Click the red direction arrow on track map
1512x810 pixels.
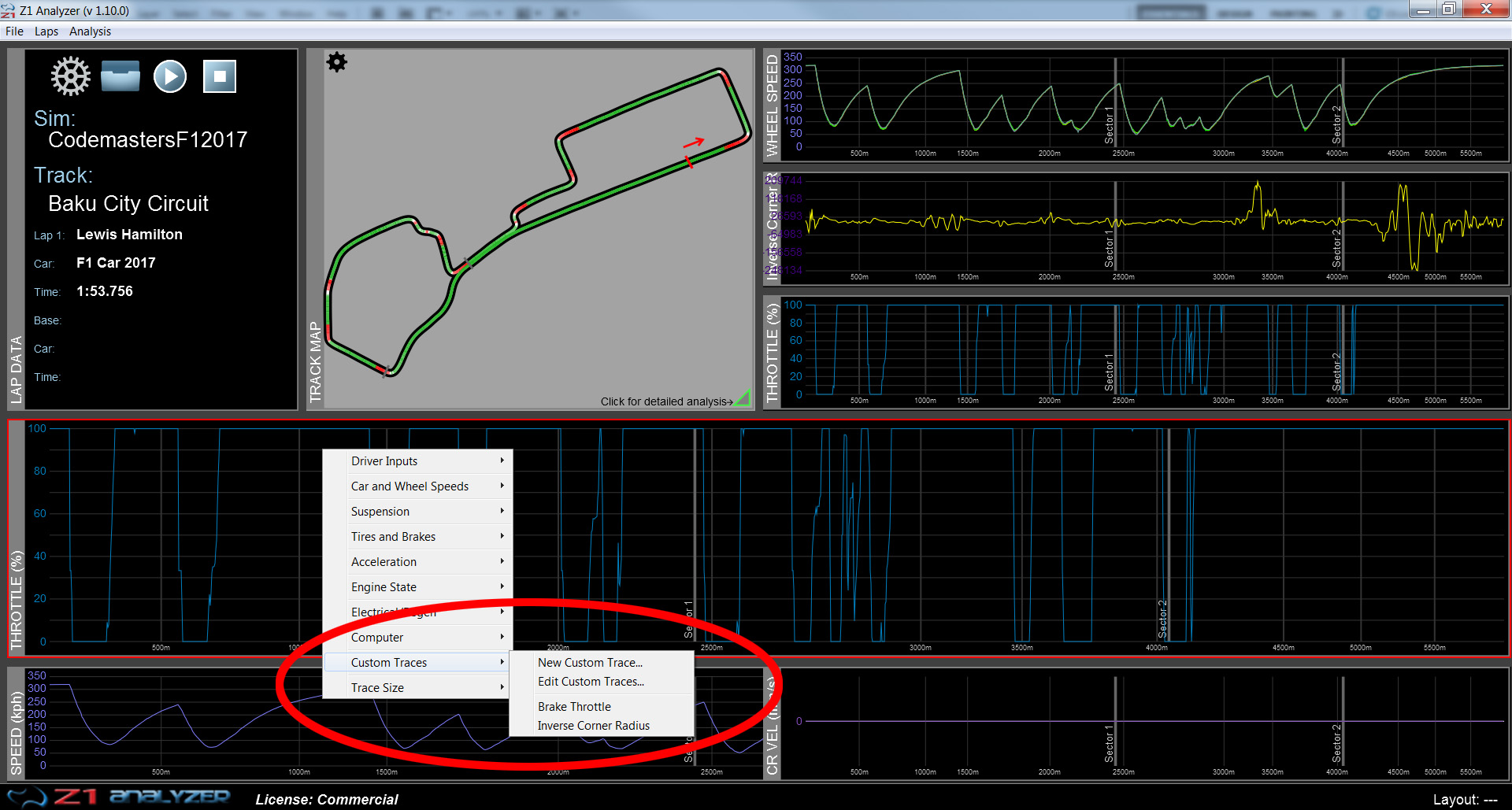(693, 142)
